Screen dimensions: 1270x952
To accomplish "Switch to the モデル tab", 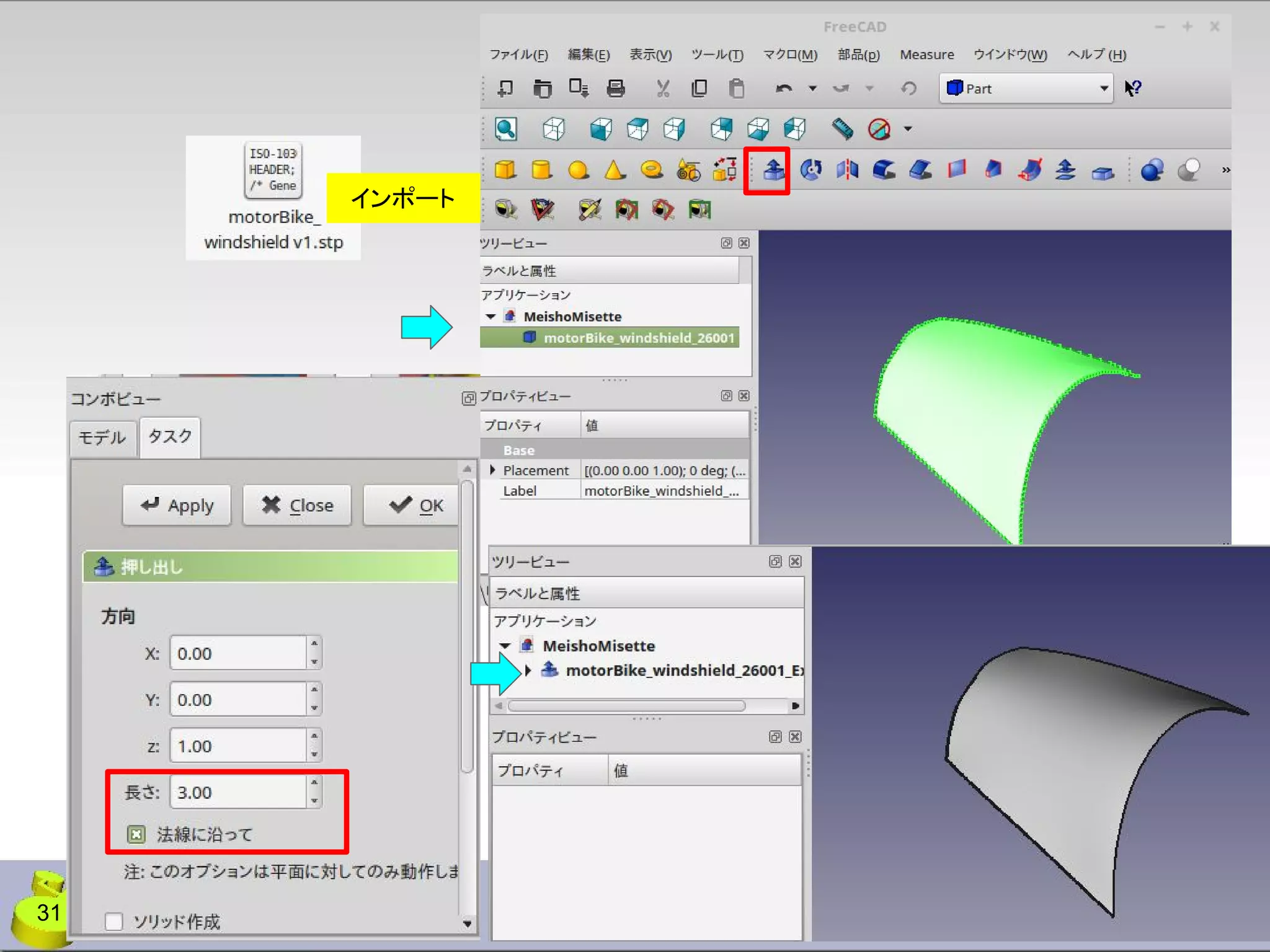I will pyautogui.click(x=102, y=438).
